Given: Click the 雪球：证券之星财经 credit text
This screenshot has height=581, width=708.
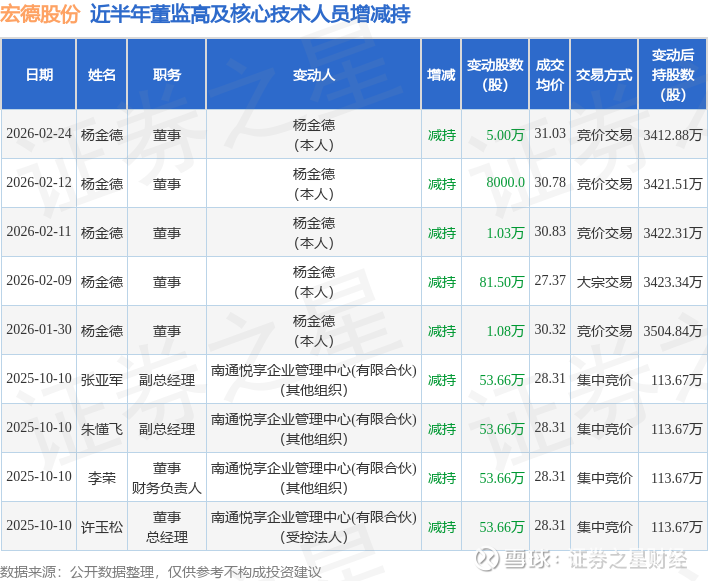Looking at the screenshot, I should [596, 559].
